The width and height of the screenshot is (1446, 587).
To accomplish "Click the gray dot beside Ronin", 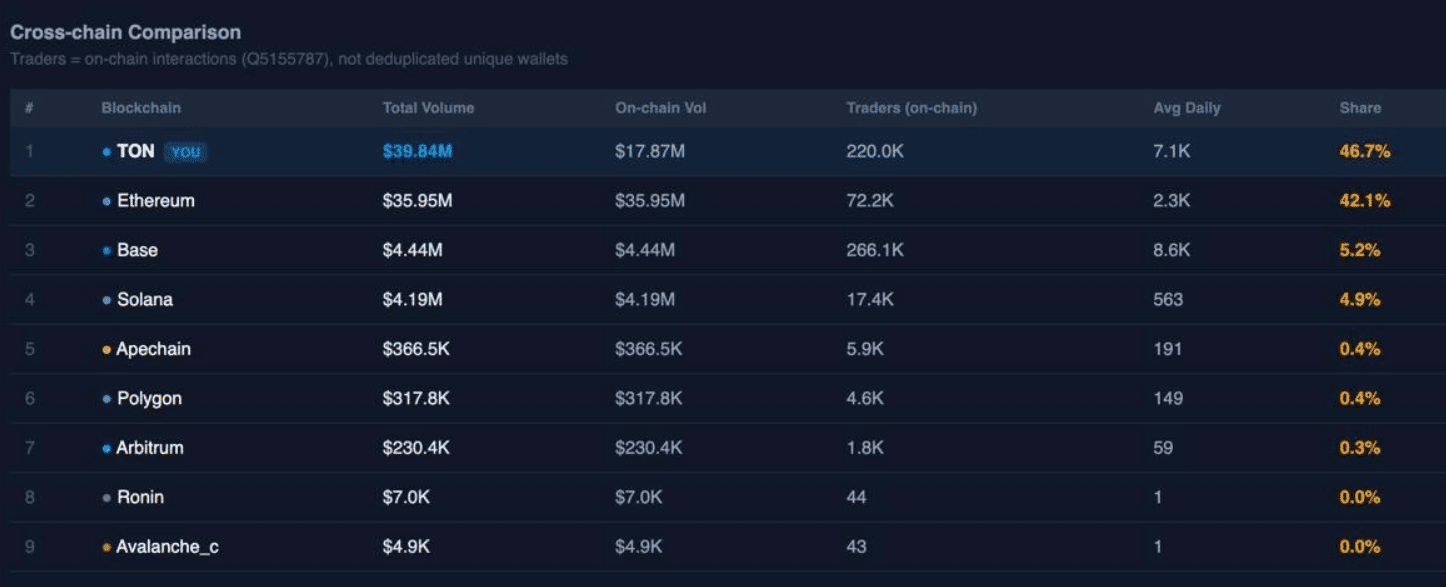I will pos(106,498).
